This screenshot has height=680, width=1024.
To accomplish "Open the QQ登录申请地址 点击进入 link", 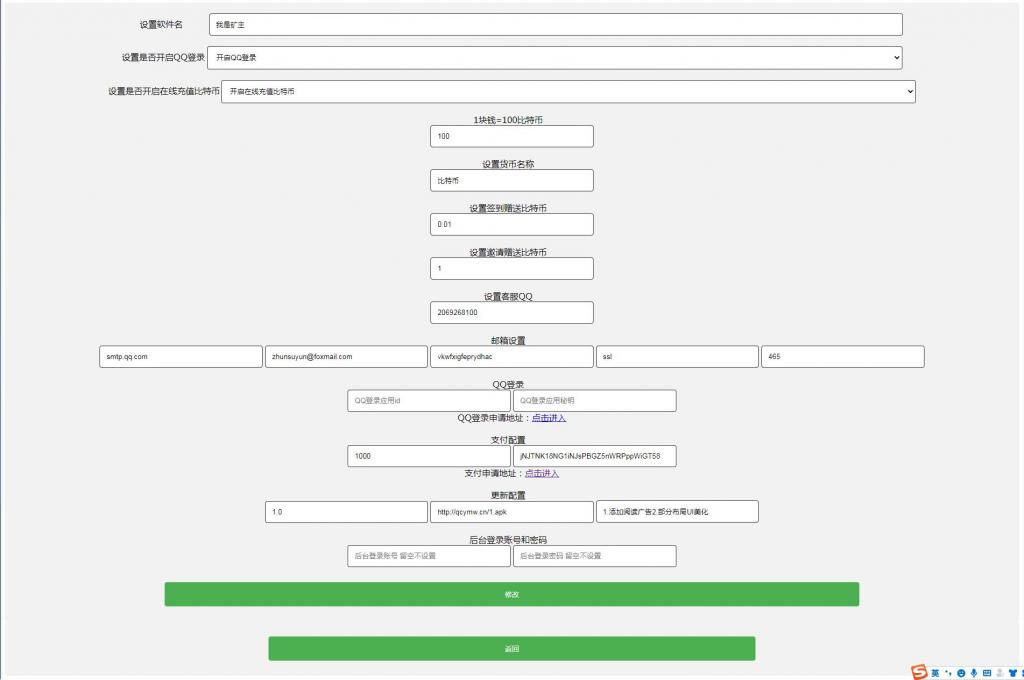I will coord(546,417).
